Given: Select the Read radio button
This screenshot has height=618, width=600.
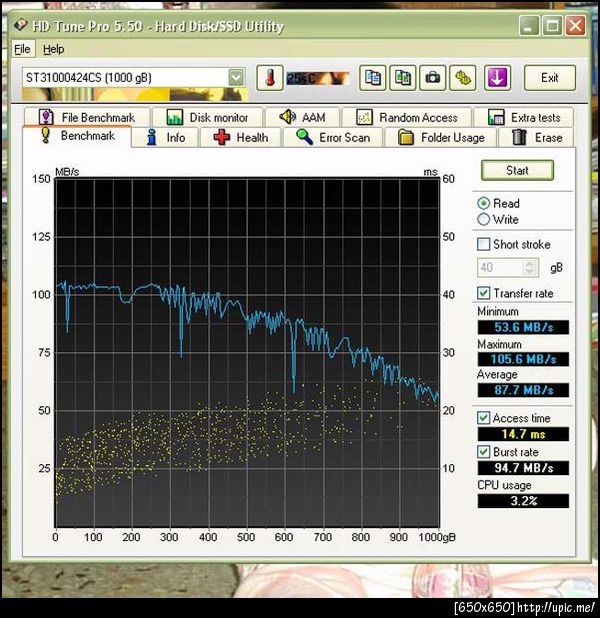Looking at the screenshot, I should coord(483,203).
